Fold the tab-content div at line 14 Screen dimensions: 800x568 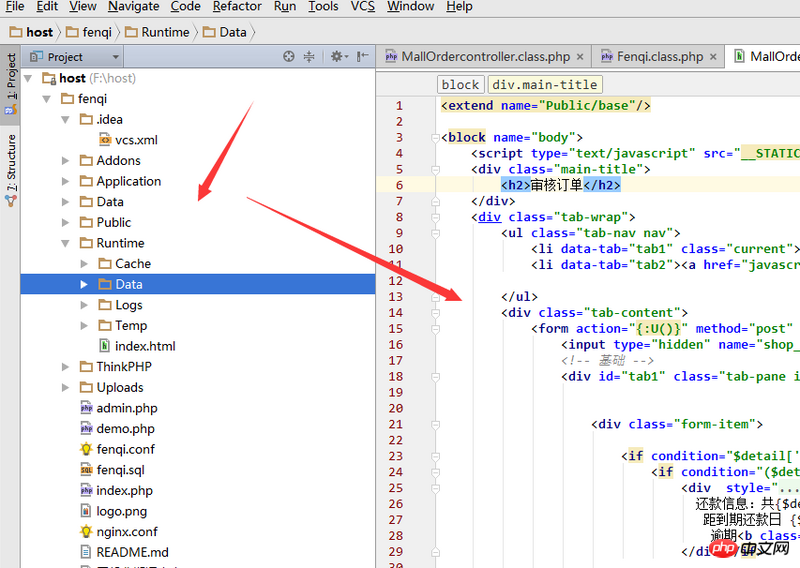pos(435,313)
